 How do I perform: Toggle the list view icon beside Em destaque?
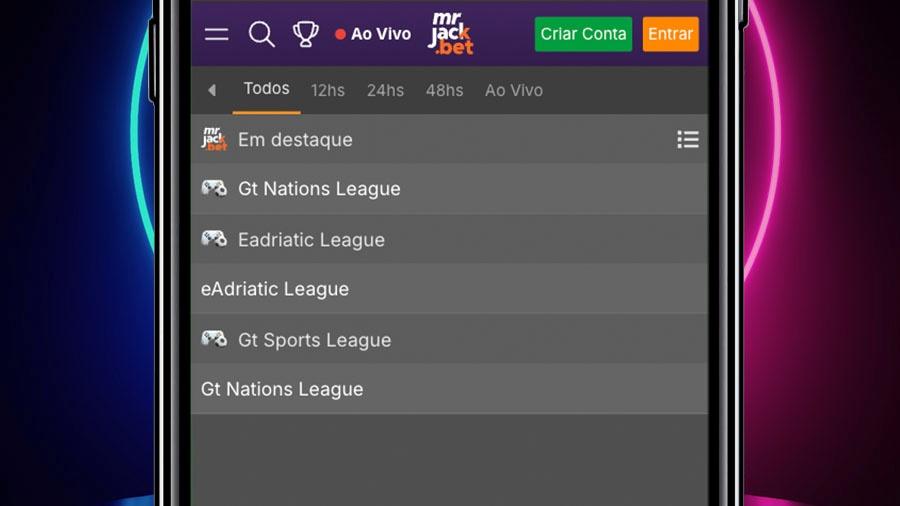coord(688,139)
